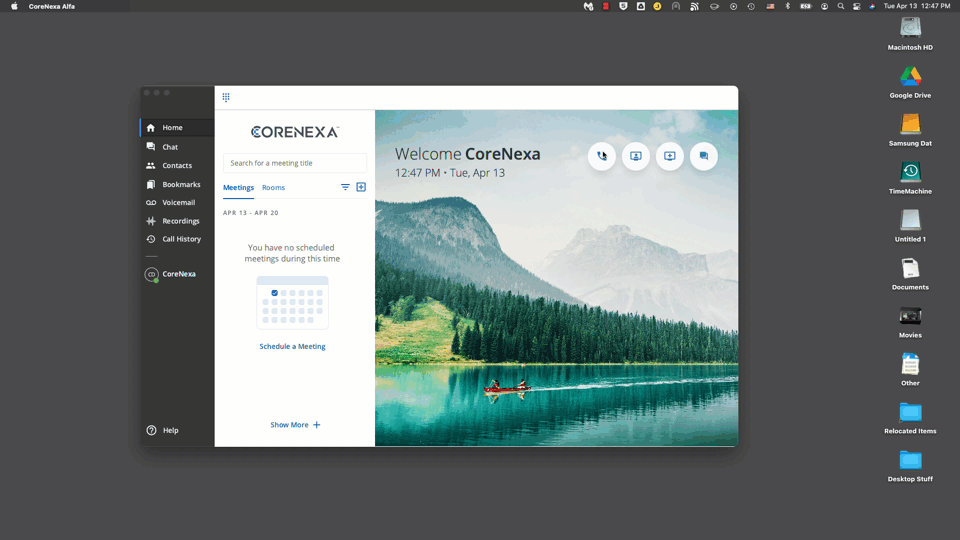This screenshot has height=540, width=960.
Task: Click the 'Welcome CoreNexa' heading
Action: pos(468,154)
